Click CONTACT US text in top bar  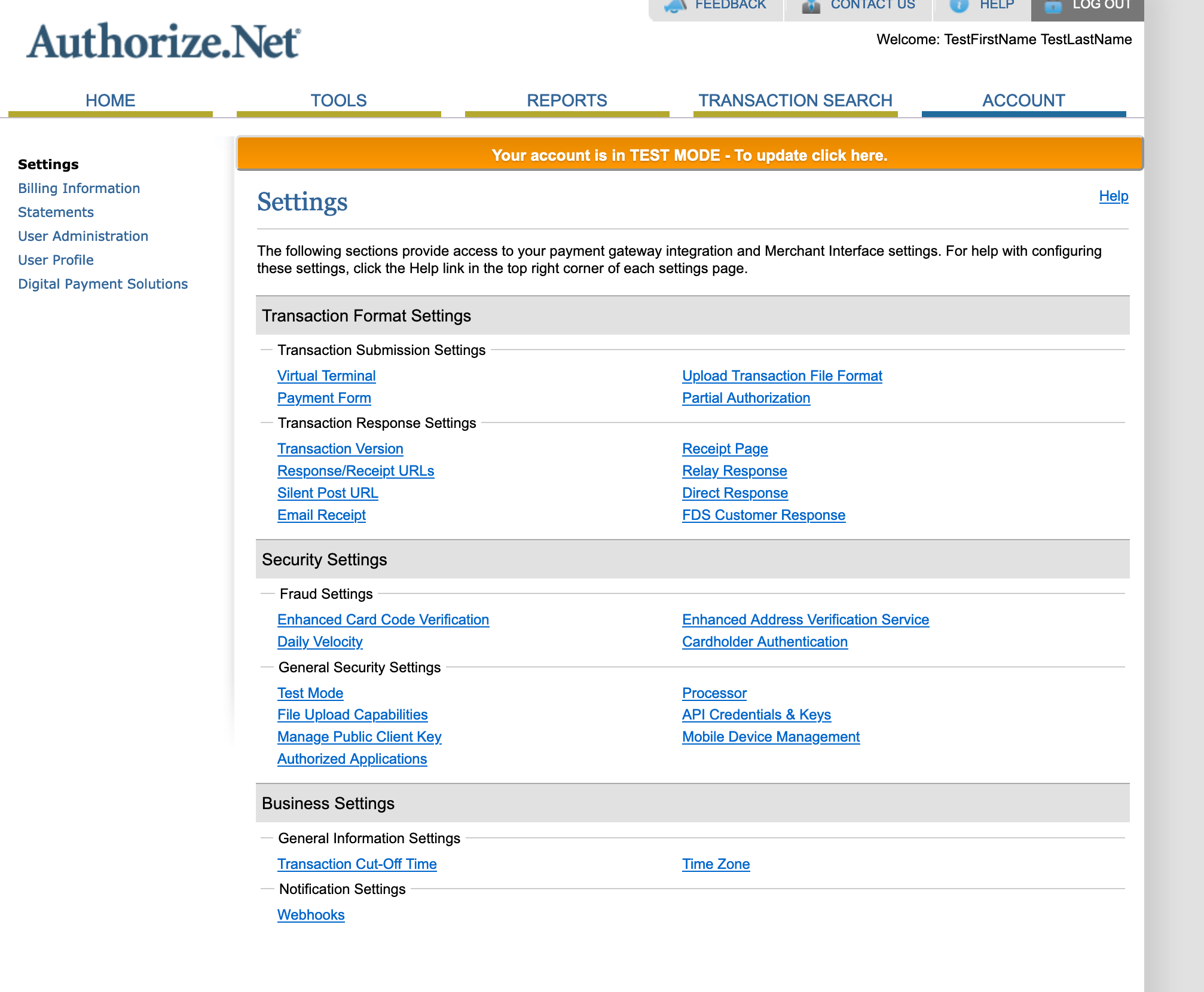point(873,5)
